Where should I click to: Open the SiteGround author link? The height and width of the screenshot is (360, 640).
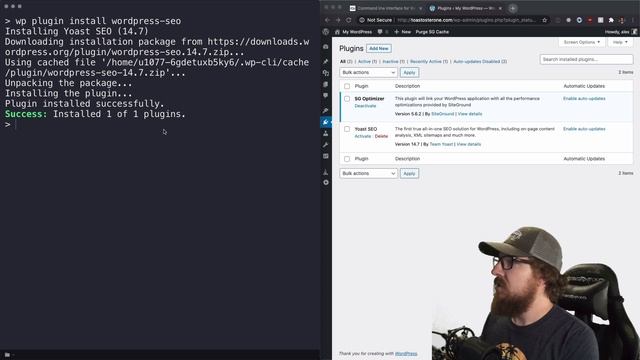click(442, 114)
